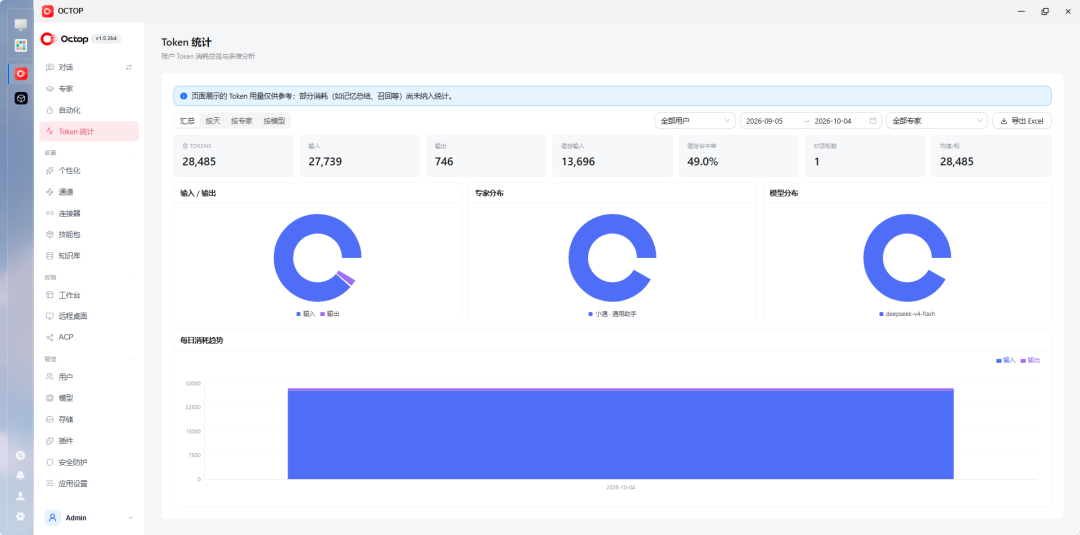Screen dimensions: 1080x535
Task: Open the notification bell in the dock
Action: 21,475
